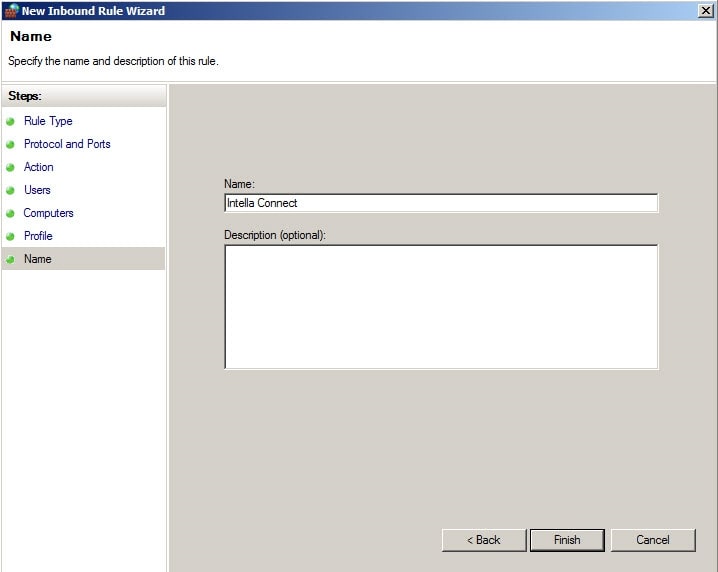This screenshot has width=718, height=572.
Task: Click the Name field containing Intella Connect
Action: point(441,203)
